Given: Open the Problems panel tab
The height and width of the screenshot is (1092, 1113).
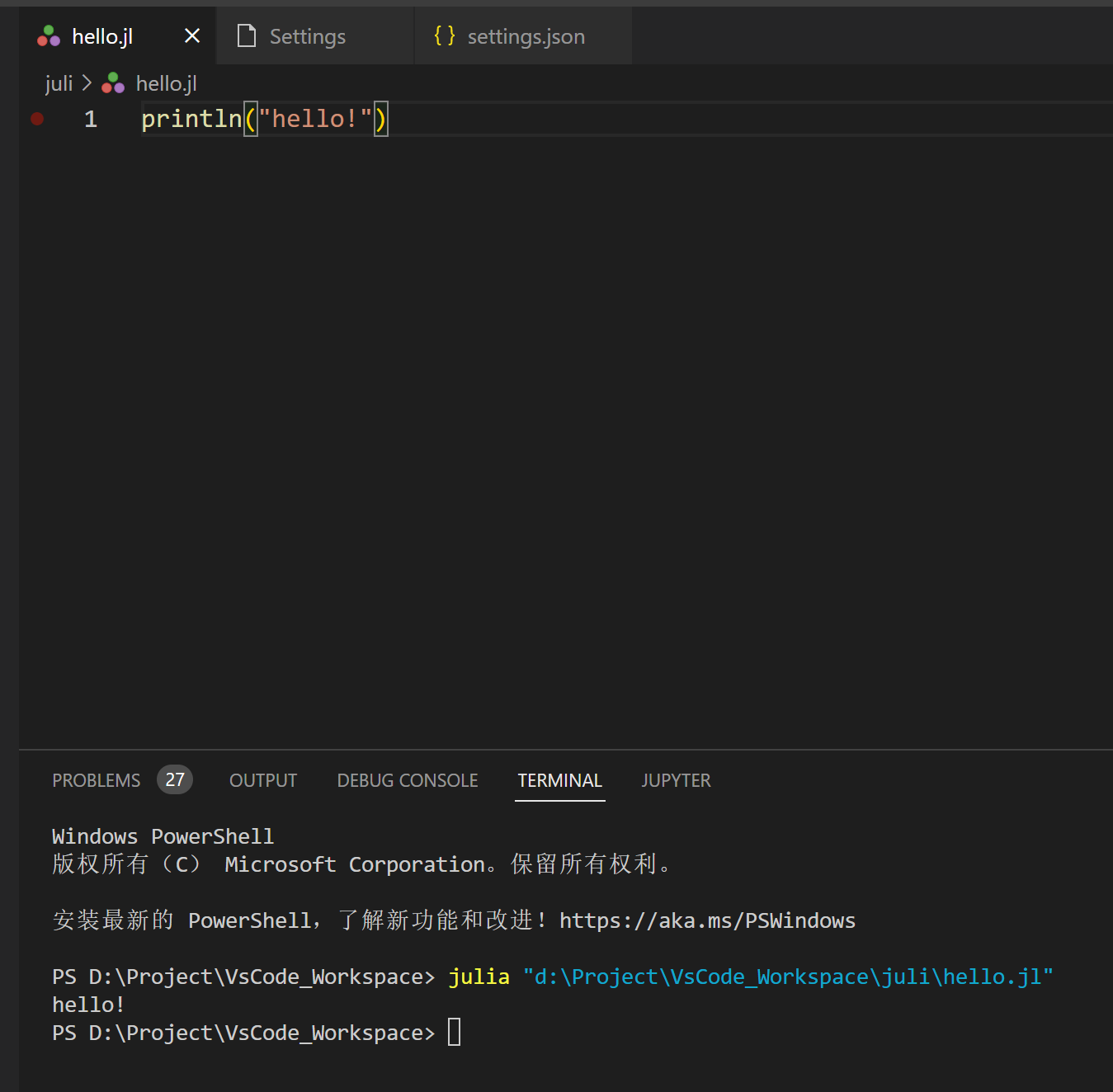Looking at the screenshot, I should point(97,780).
